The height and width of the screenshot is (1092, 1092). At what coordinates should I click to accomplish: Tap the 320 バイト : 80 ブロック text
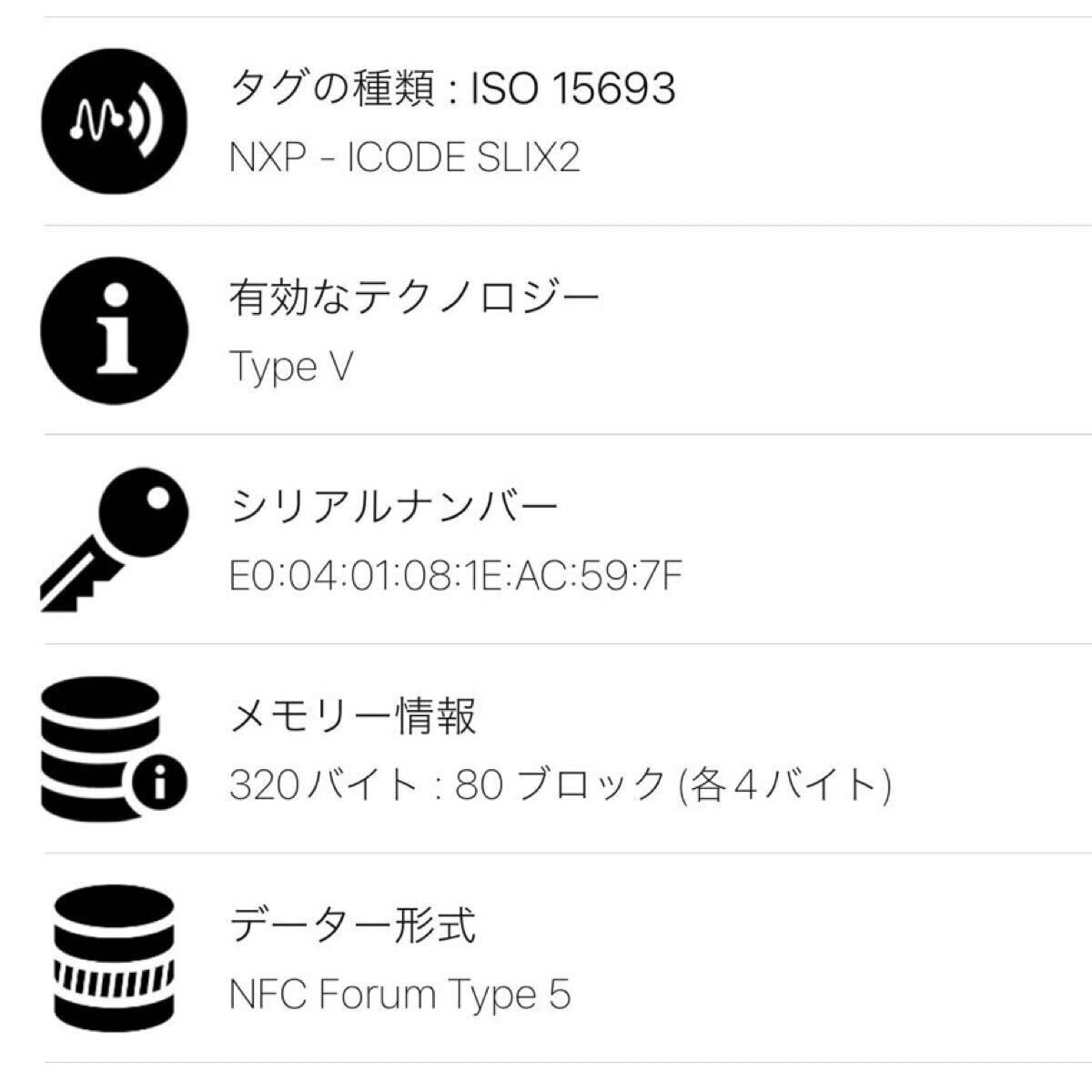(x=564, y=781)
